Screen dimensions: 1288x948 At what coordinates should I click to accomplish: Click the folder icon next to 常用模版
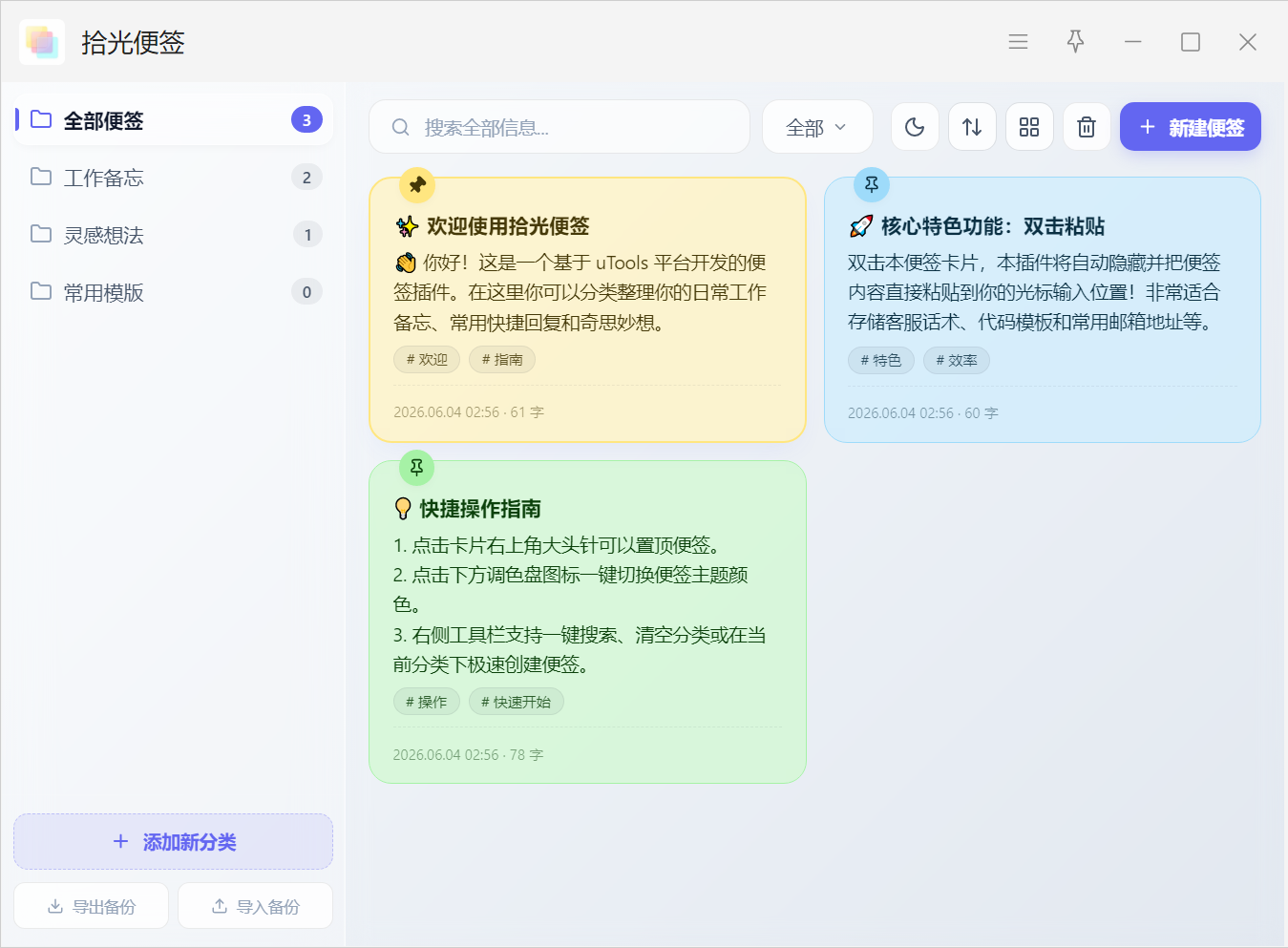tap(41, 291)
